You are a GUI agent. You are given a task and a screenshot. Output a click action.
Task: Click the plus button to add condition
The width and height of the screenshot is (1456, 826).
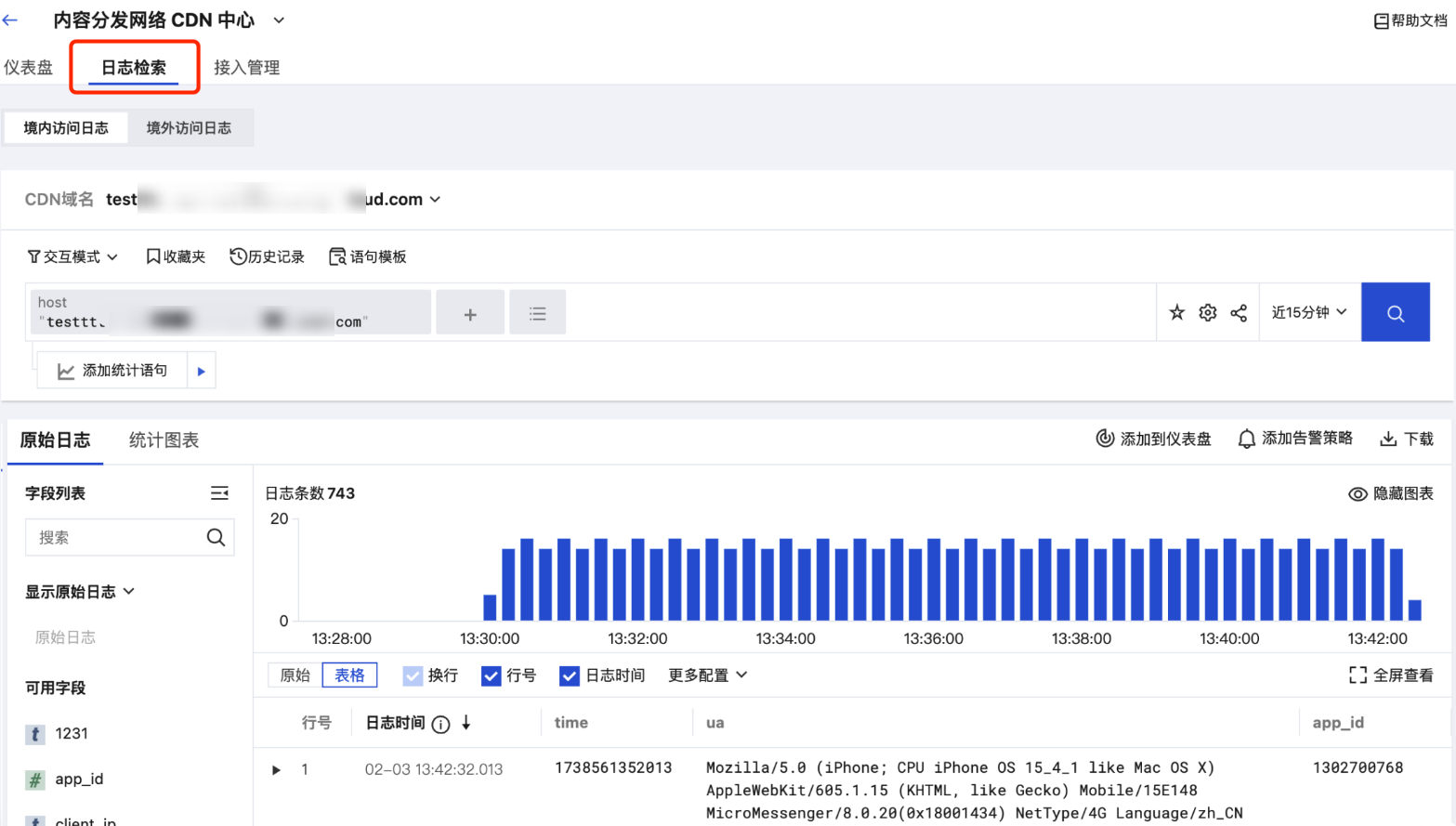[x=470, y=314]
